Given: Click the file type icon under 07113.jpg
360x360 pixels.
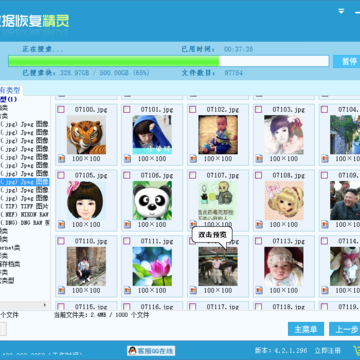Looking at the screenshot, I should tap(259, 290).
